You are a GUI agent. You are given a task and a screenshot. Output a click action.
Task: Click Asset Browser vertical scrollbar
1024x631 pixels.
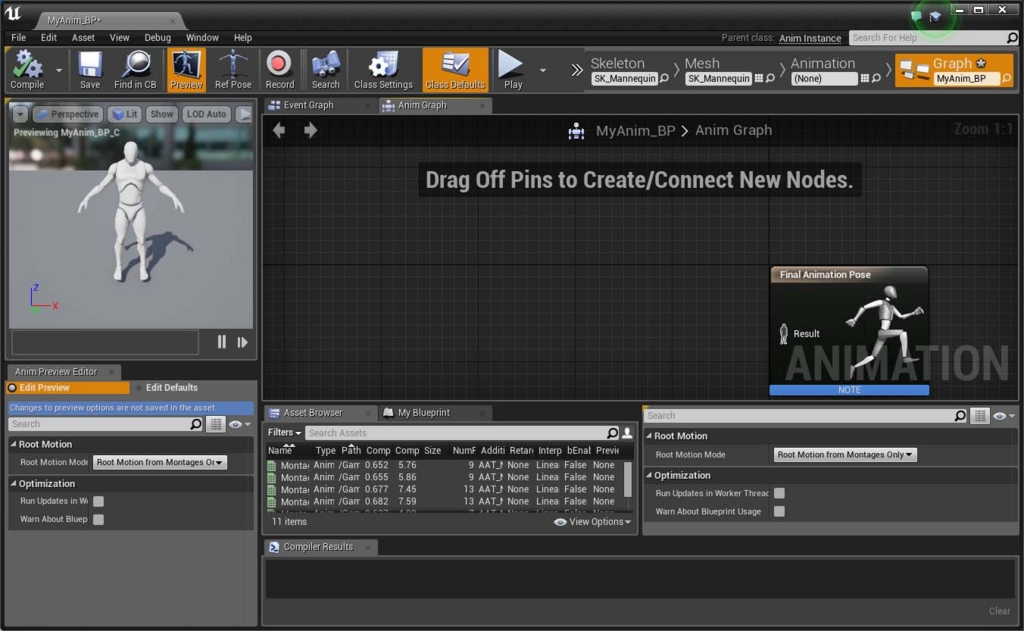point(628,479)
